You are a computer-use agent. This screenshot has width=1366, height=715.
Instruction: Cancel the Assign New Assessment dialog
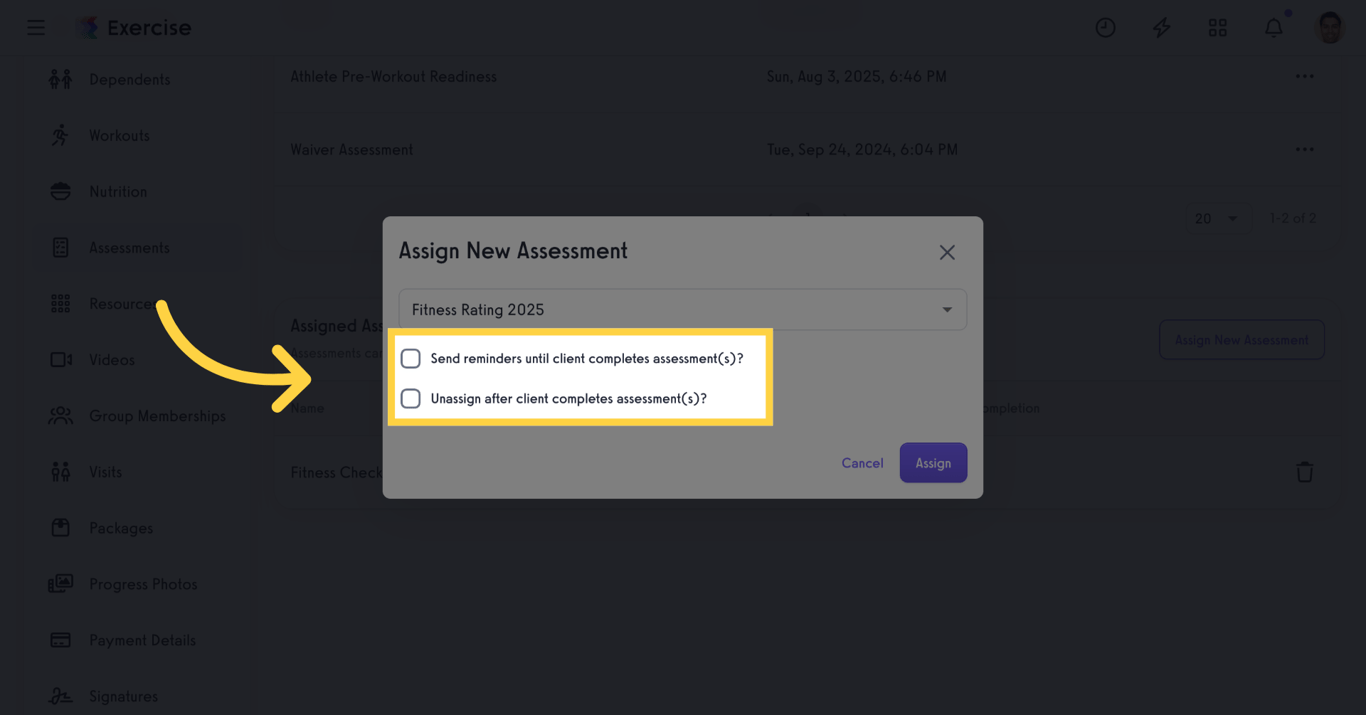click(x=861, y=463)
